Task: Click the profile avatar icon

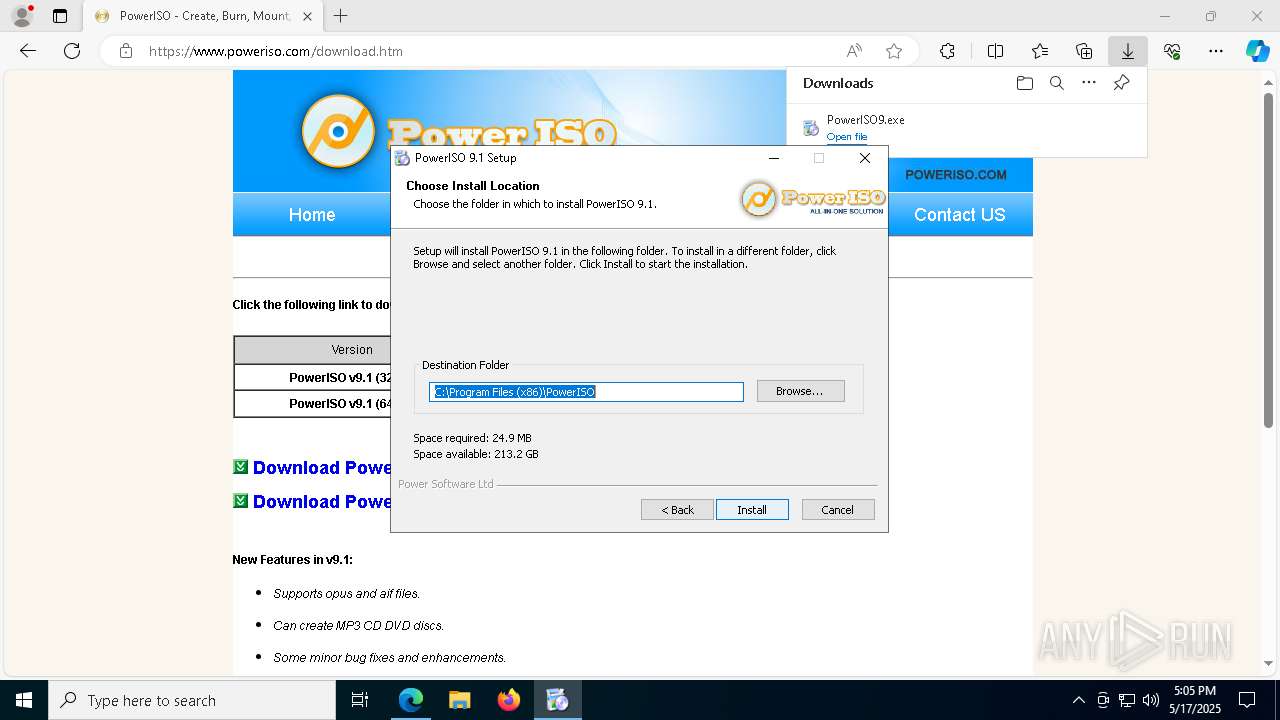Action: point(22,16)
